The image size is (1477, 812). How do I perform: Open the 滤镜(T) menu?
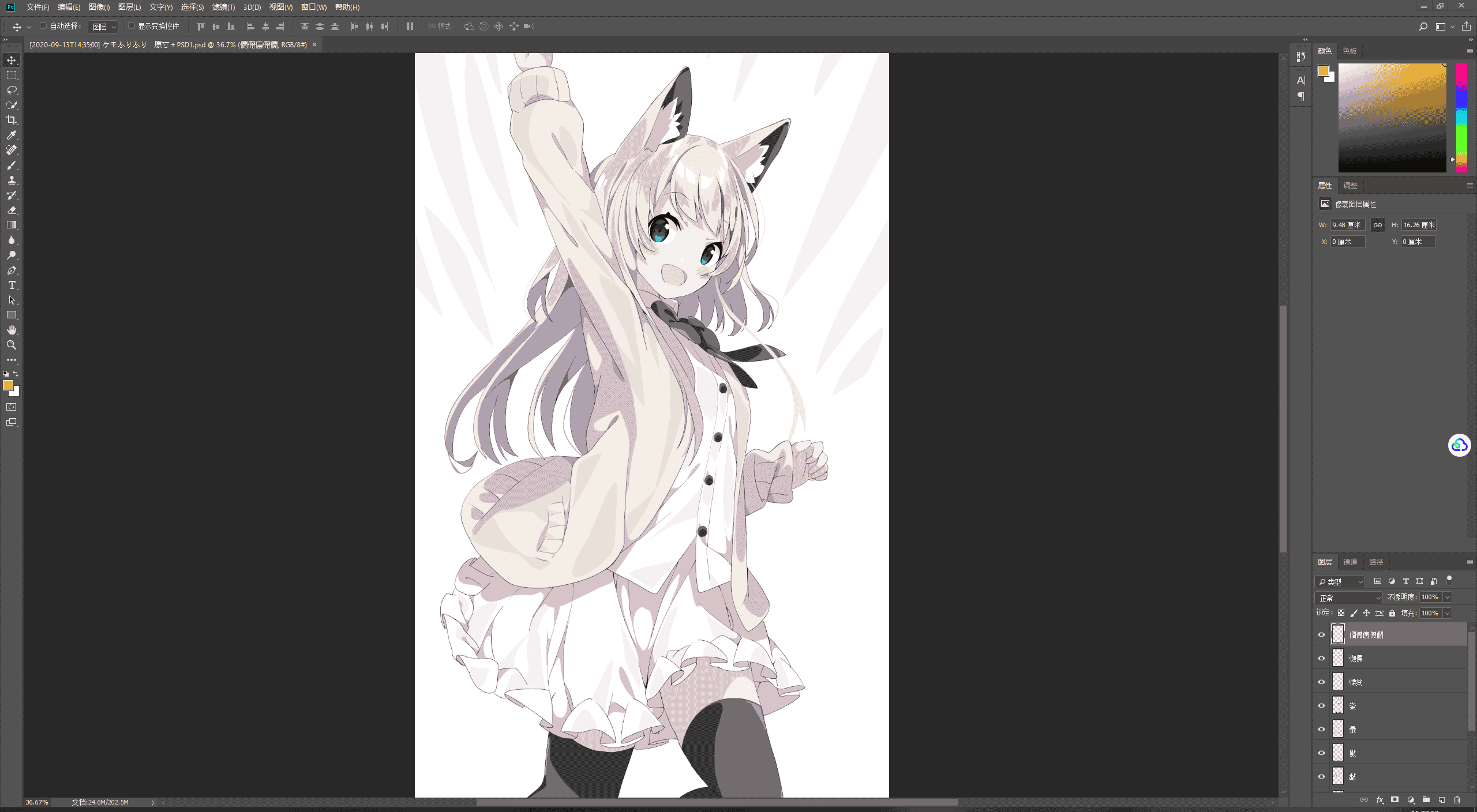[223, 7]
